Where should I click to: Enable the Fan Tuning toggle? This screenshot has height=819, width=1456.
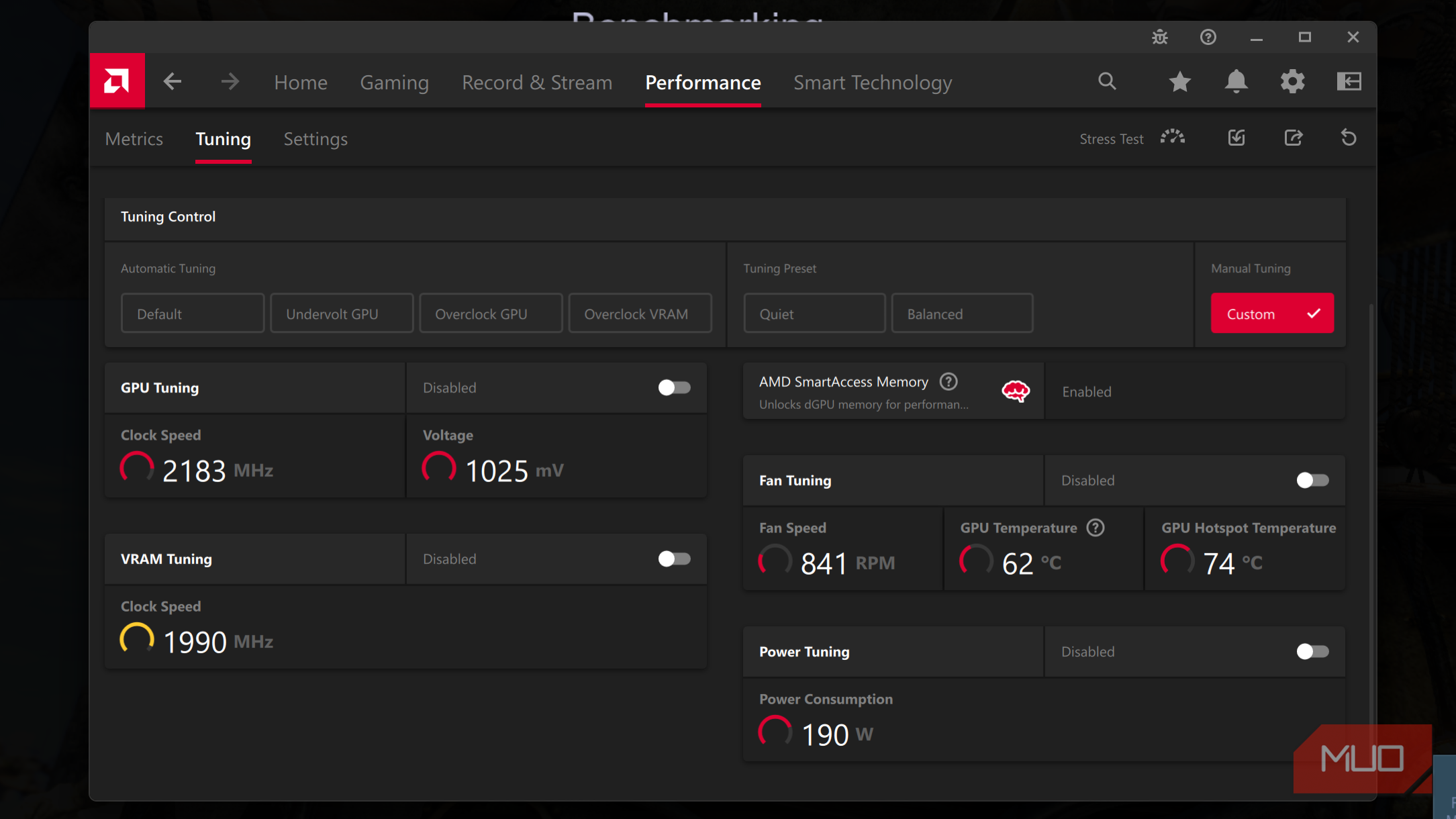point(1312,480)
